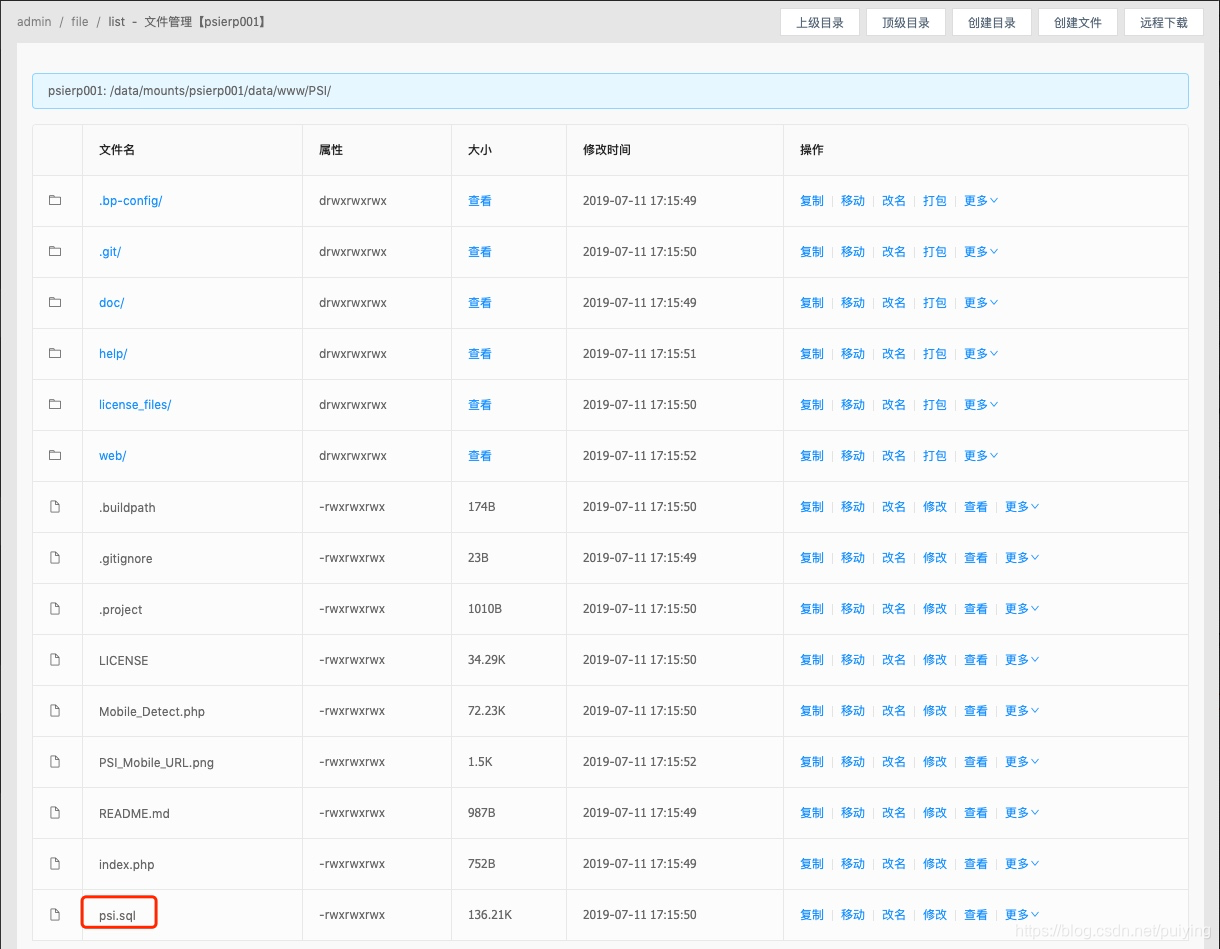Expand 更多 dropdown for help/ row
Viewport: 1220px width, 949px height.
tap(981, 353)
